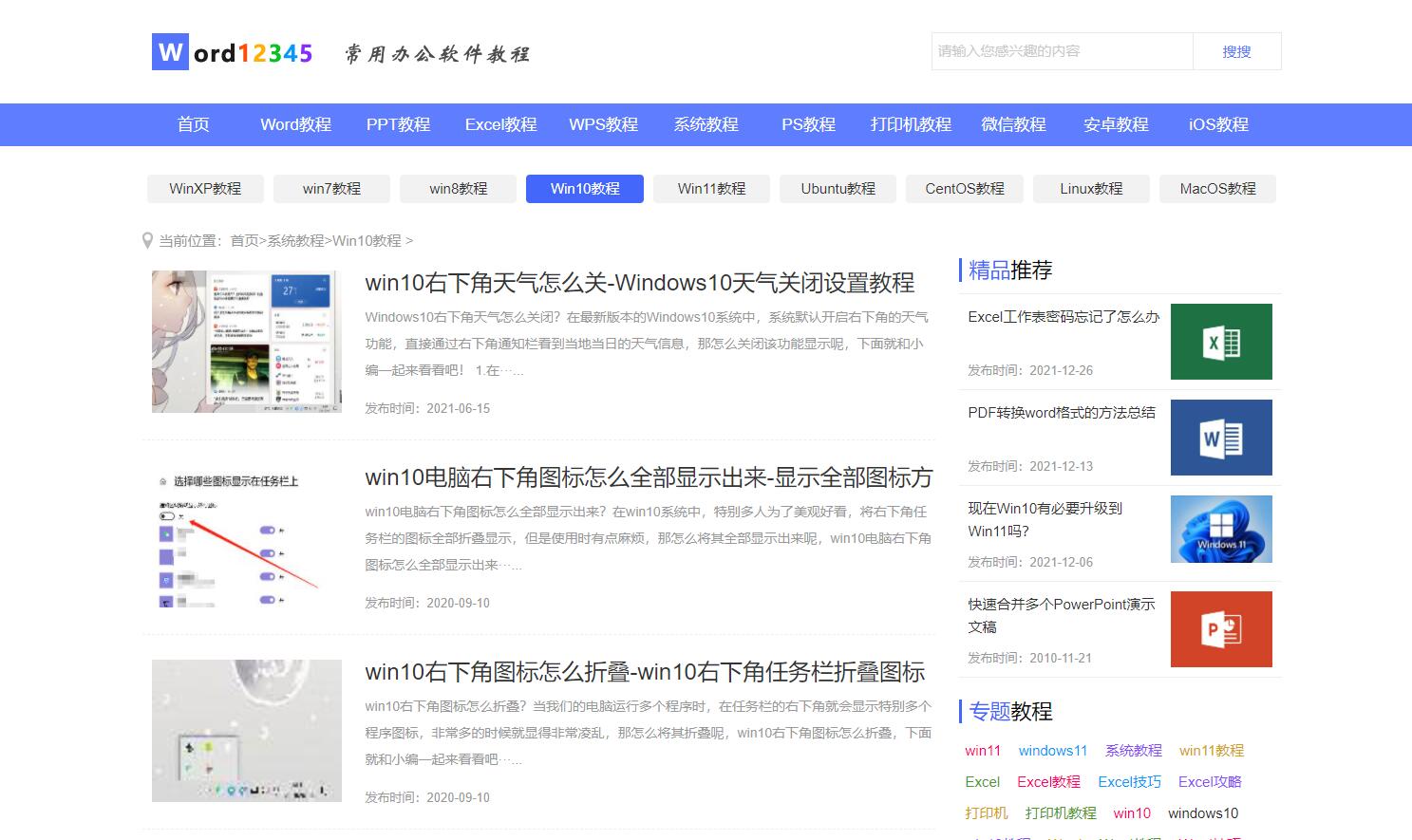Open the taskbar icons settings thumbnail
This screenshot has height=840, width=1412.
pyautogui.click(x=247, y=536)
